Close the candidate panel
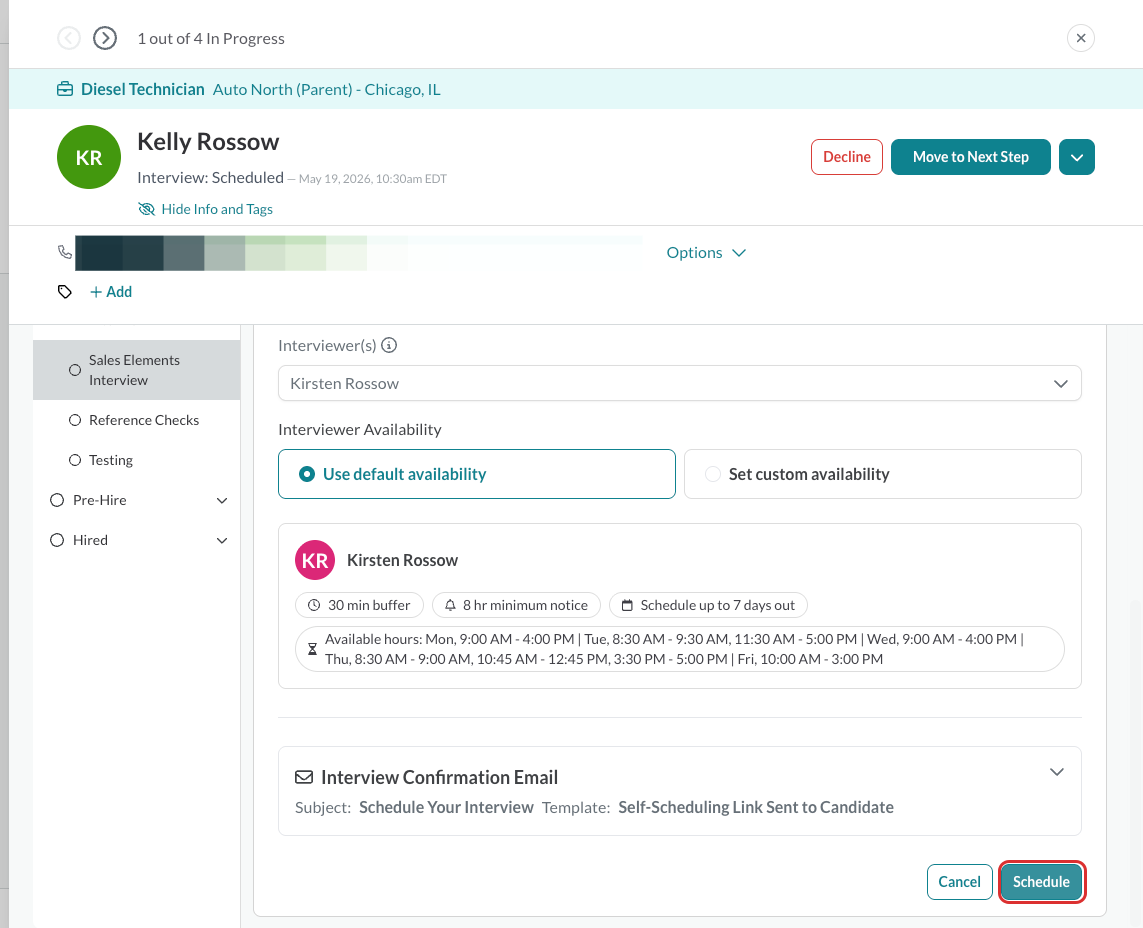 pos(1080,38)
